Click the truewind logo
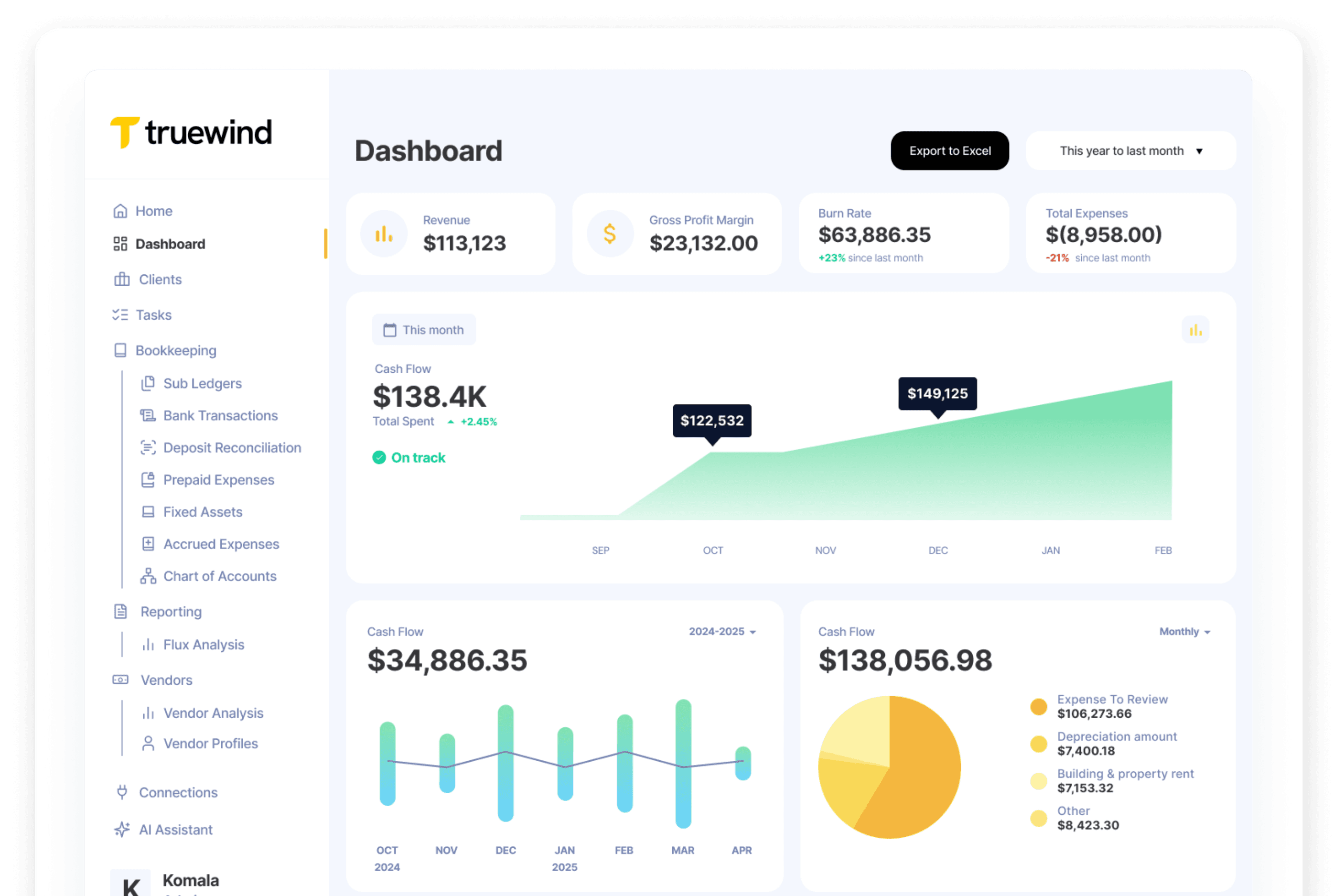Viewport: 1344px width, 896px height. tap(191, 132)
